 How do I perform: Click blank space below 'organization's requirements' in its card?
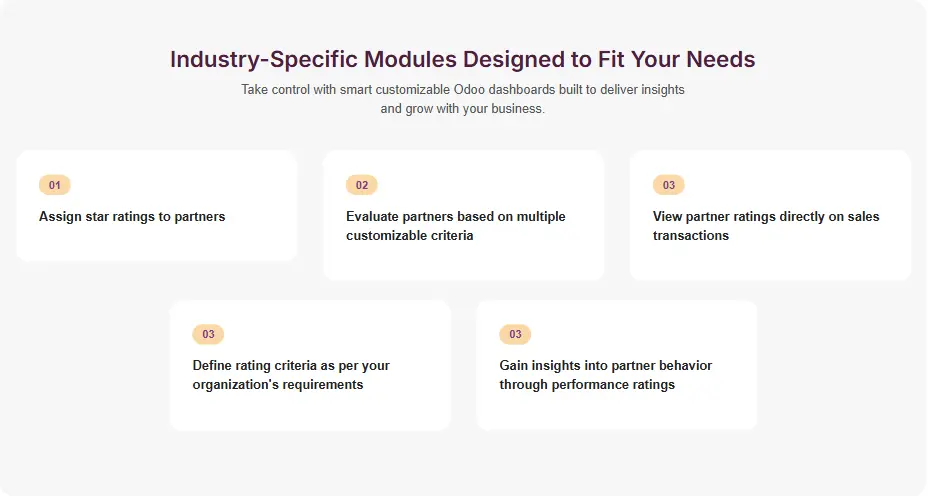310,410
